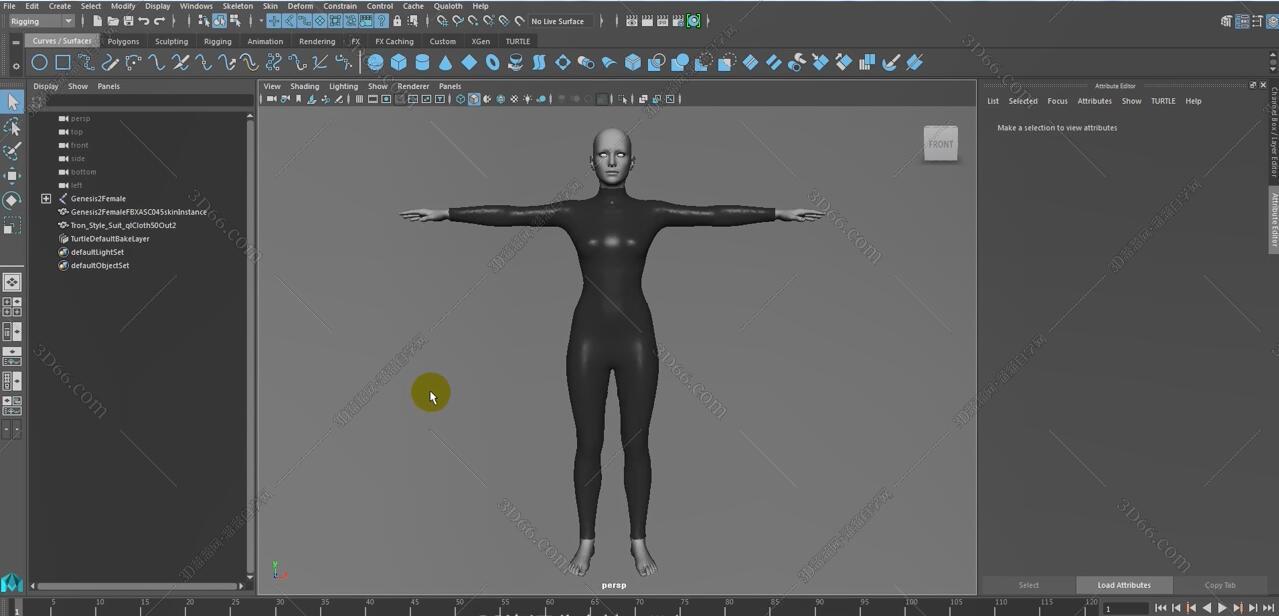
Task: Select the NURBS Circle tool on the shelf
Action: [40, 62]
